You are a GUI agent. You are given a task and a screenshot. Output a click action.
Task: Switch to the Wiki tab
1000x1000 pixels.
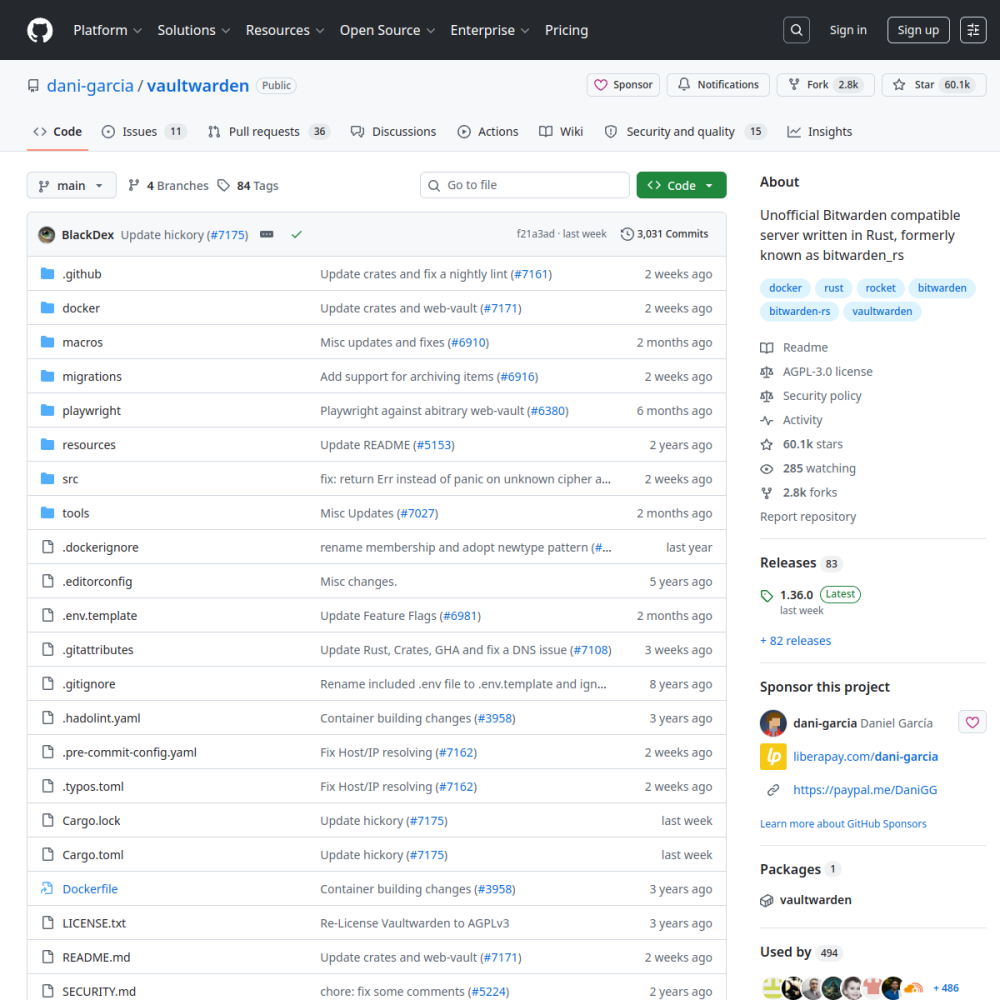pos(561,131)
